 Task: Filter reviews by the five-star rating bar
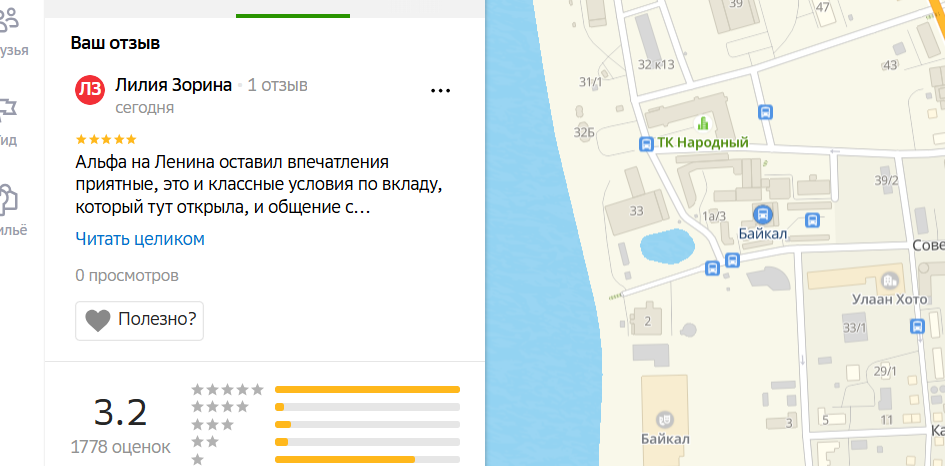tap(367, 389)
